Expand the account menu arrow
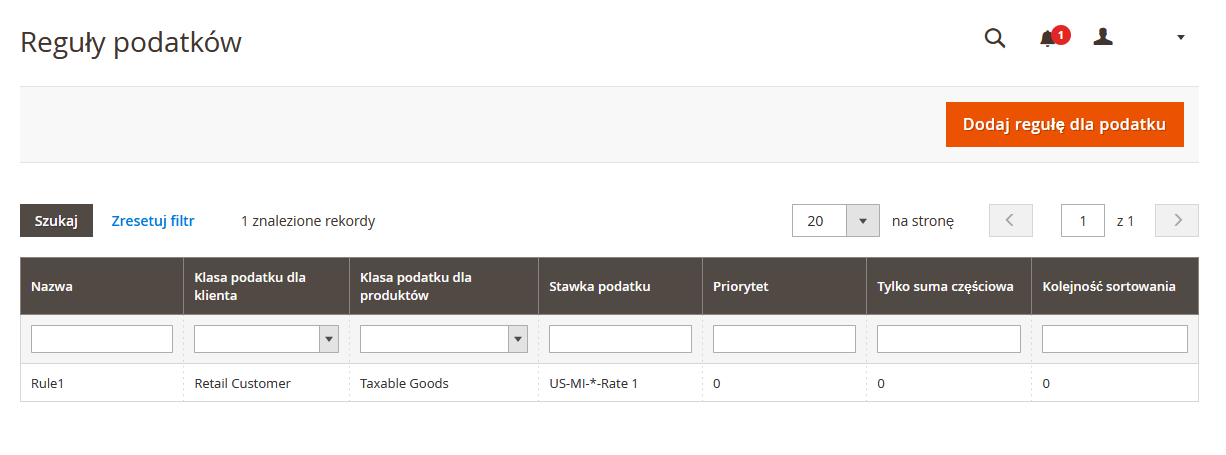 coord(1181,37)
